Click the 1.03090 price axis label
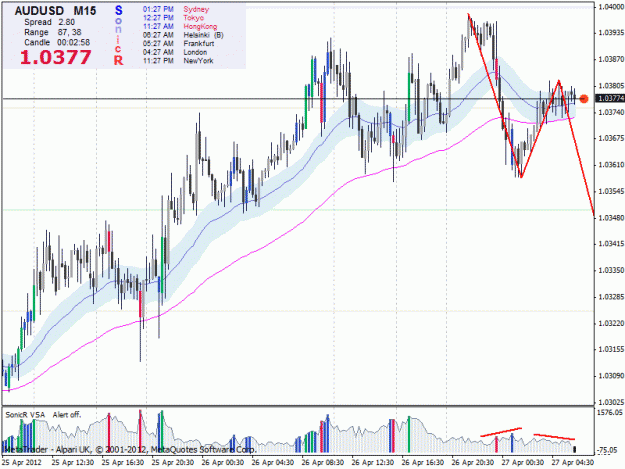 pyautogui.click(x=611, y=376)
